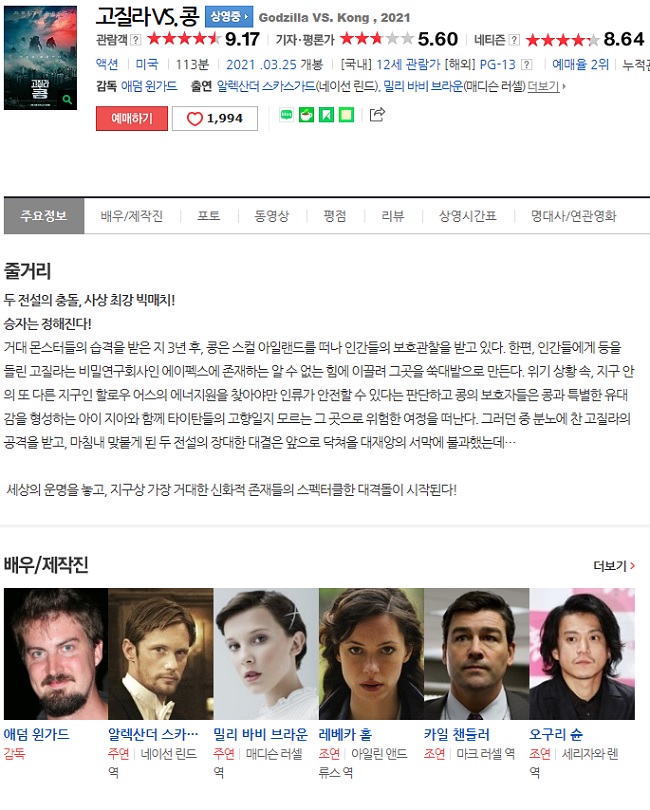Image resolution: width=650 pixels, height=810 pixels.
Task: Switch to the 포토 tab
Action: 209,216
